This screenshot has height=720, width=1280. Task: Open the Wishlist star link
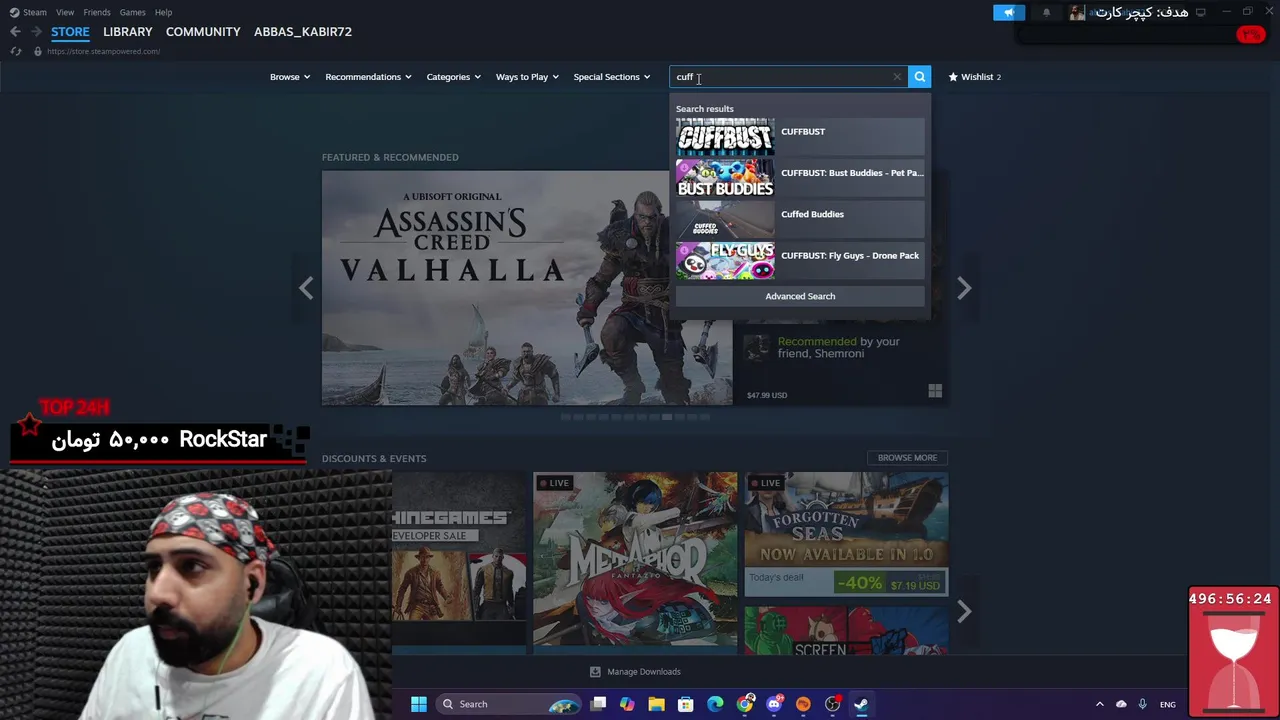point(975,77)
